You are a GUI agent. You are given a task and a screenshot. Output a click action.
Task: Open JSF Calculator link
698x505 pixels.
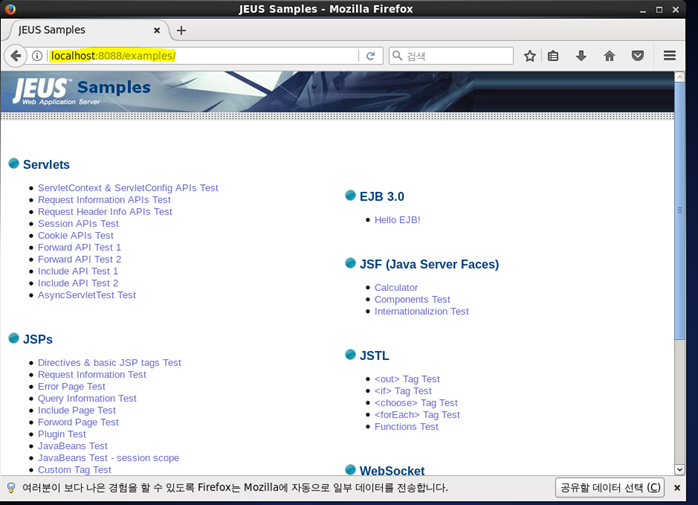[396, 288]
